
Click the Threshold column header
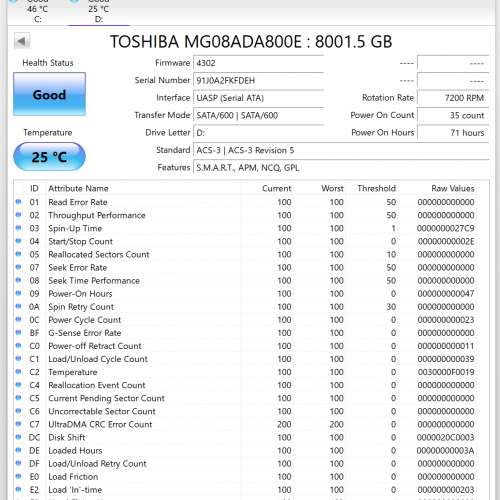point(376,188)
